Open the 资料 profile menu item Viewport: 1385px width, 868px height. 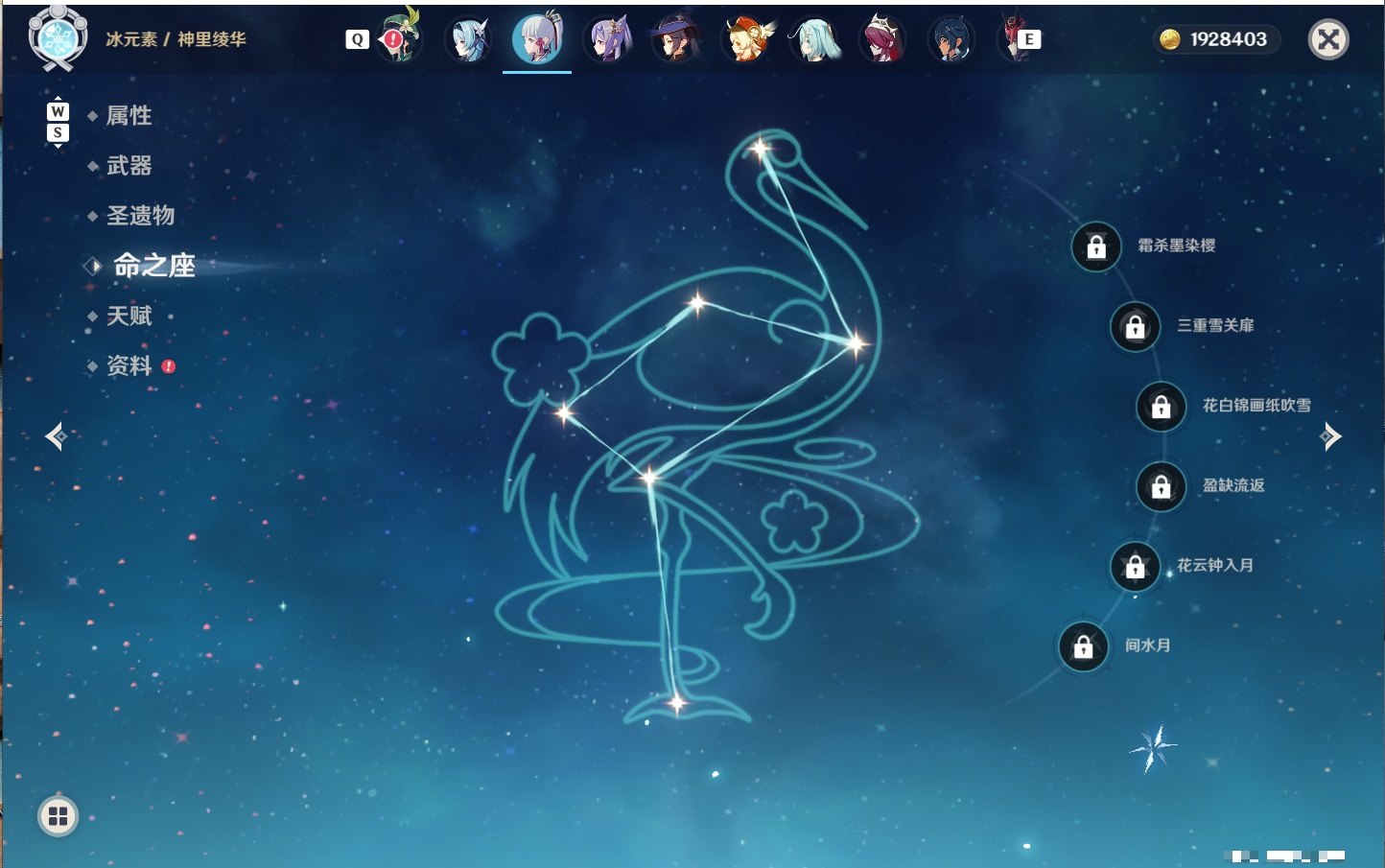[x=129, y=365]
